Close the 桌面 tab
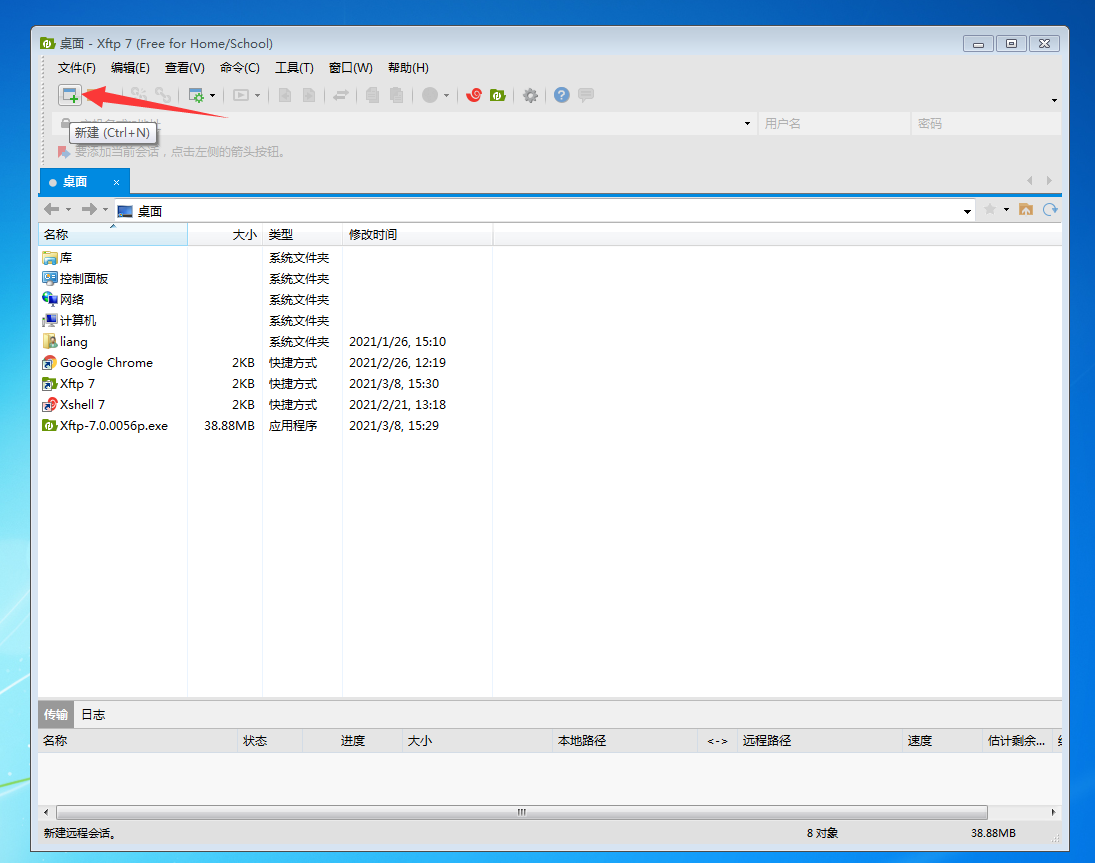1095x863 pixels. (x=117, y=182)
